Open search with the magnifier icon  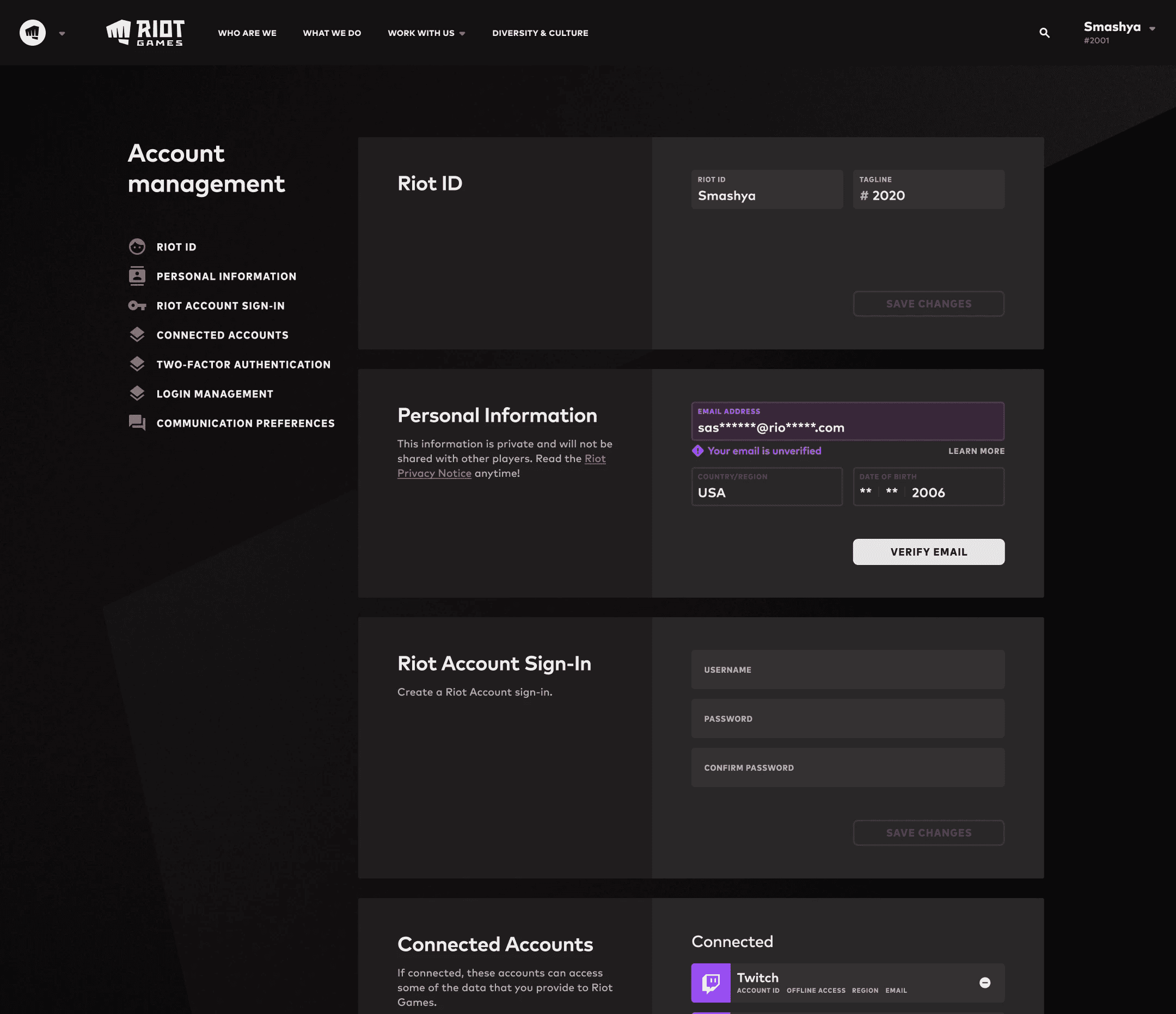click(x=1044, y=33)
